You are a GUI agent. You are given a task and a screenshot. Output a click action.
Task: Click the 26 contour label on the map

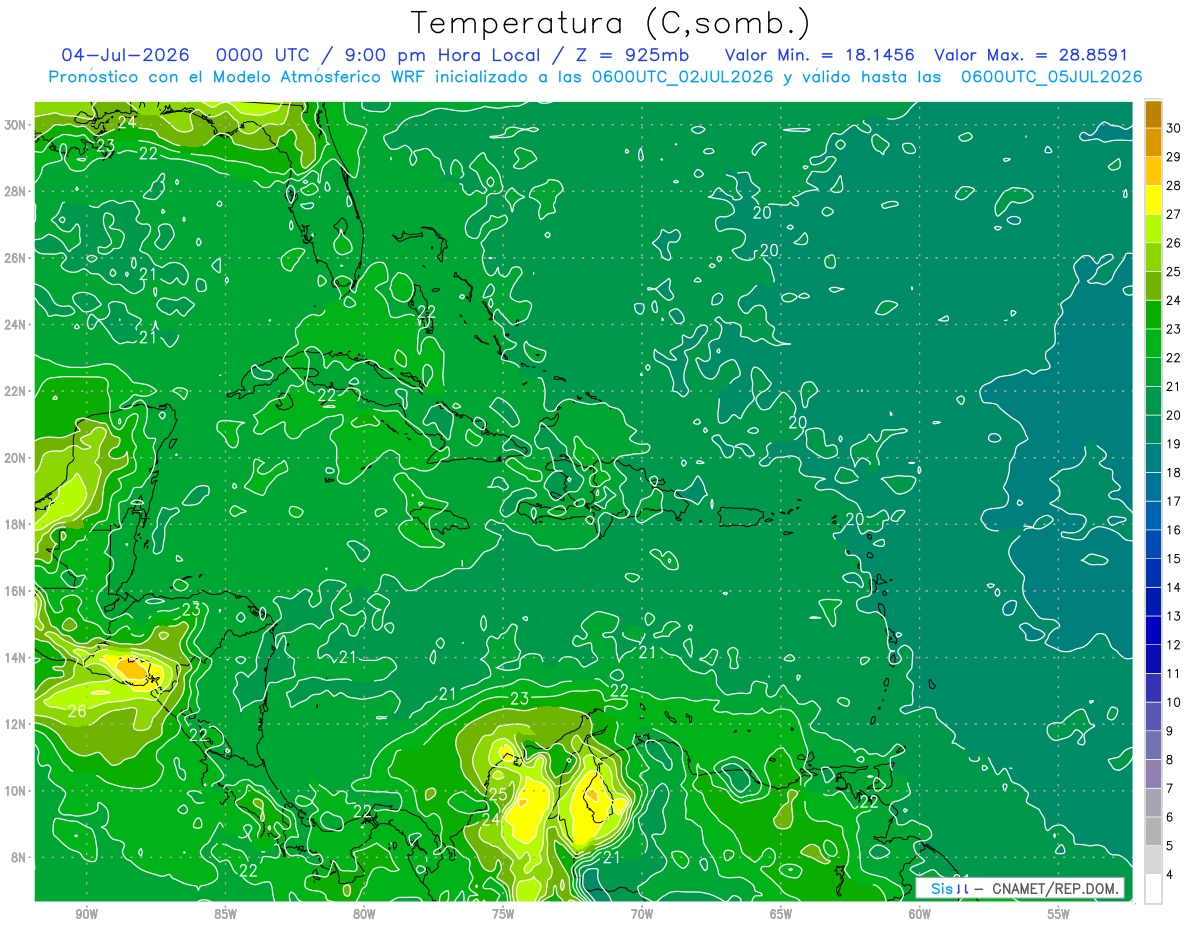(x=77, y=712)
